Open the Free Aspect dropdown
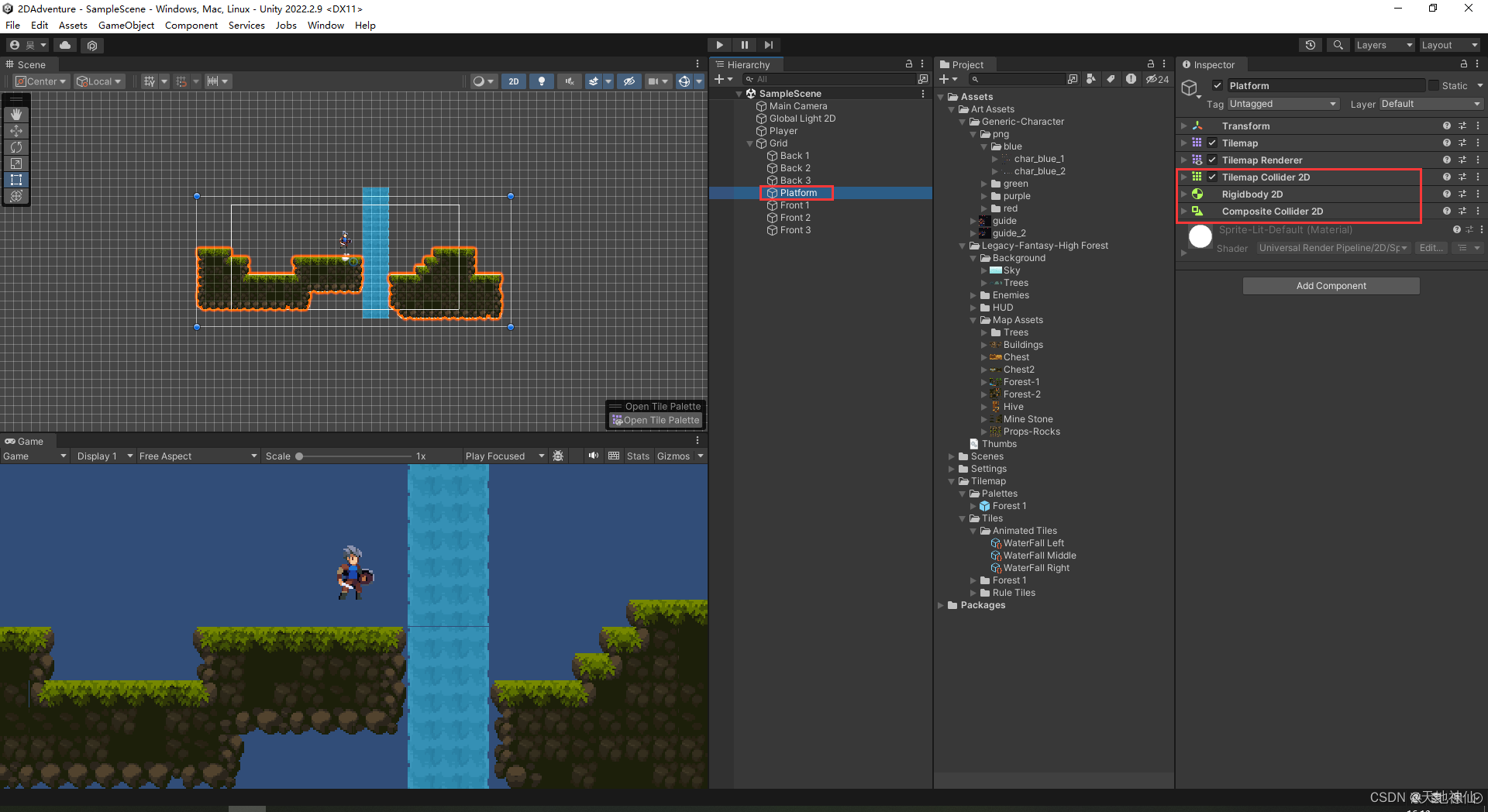The height and width of the screenshot is (812, 1488). tap(198, 456)
